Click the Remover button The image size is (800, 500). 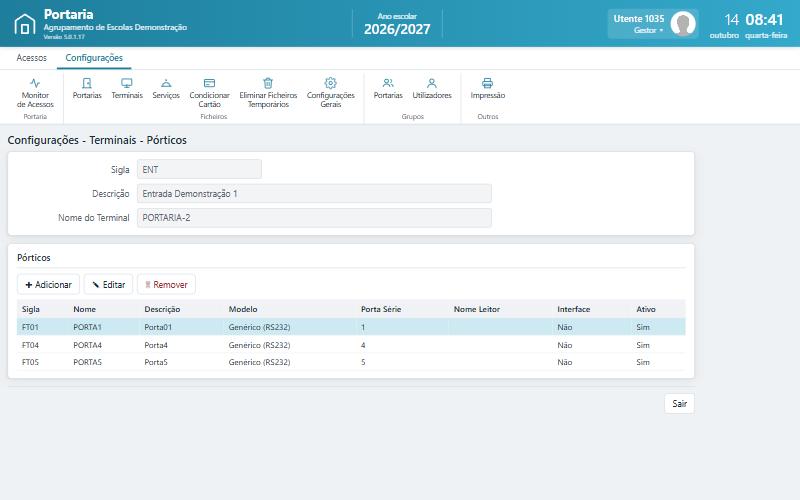click(x=166, y=284)
